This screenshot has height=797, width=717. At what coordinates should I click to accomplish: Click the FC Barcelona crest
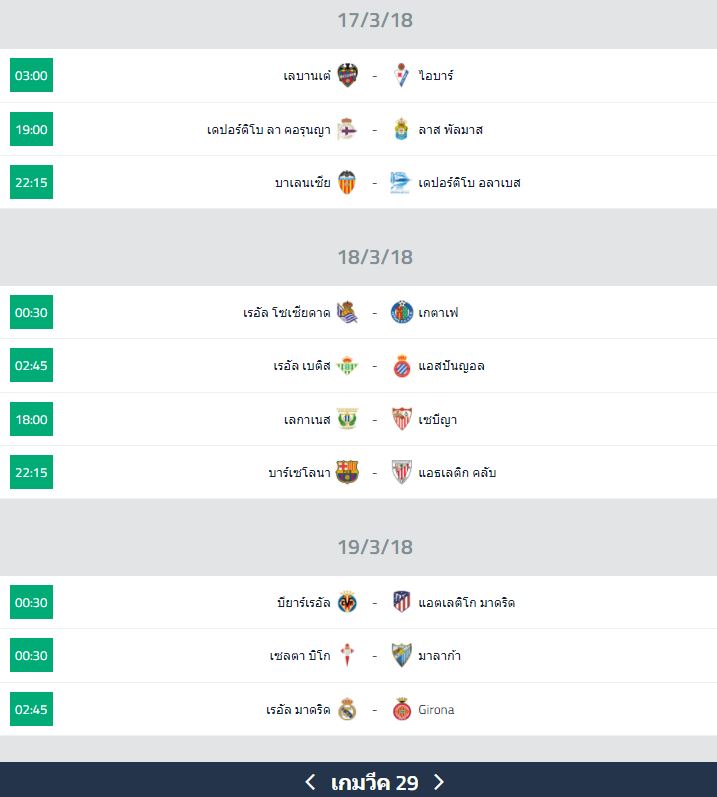pyautogui.click(x=347, y=472)
